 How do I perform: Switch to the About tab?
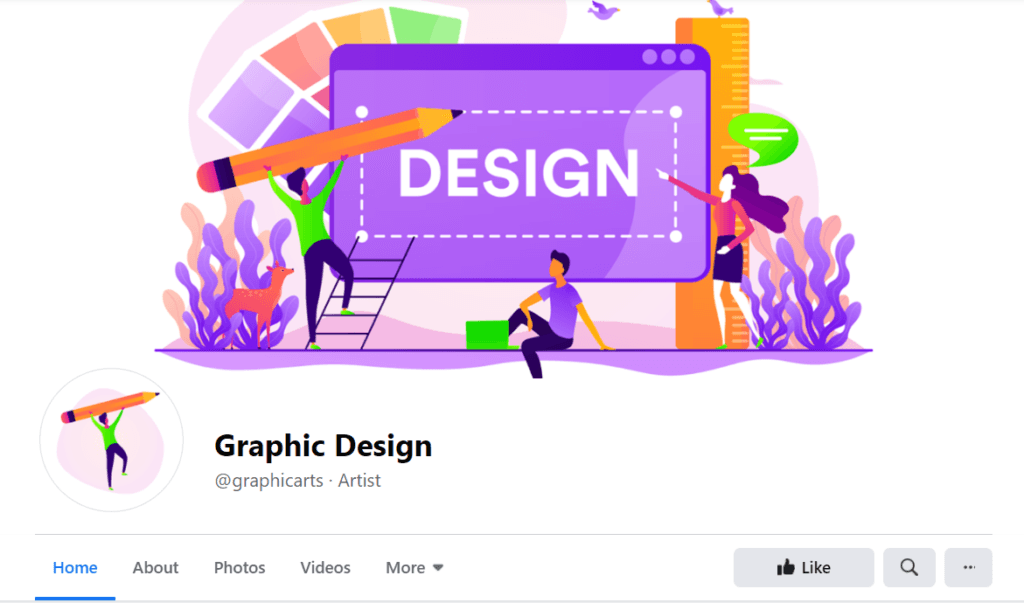(155, 568)
